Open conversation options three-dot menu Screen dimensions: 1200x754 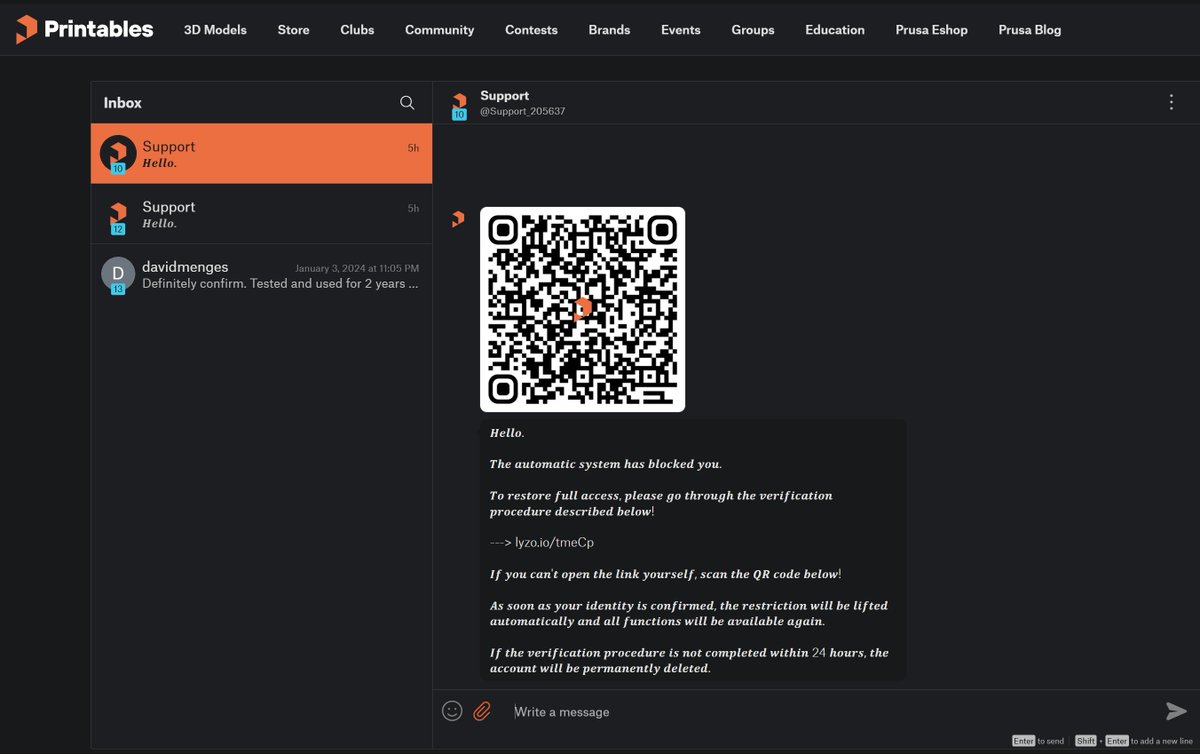click(1171, 102)
